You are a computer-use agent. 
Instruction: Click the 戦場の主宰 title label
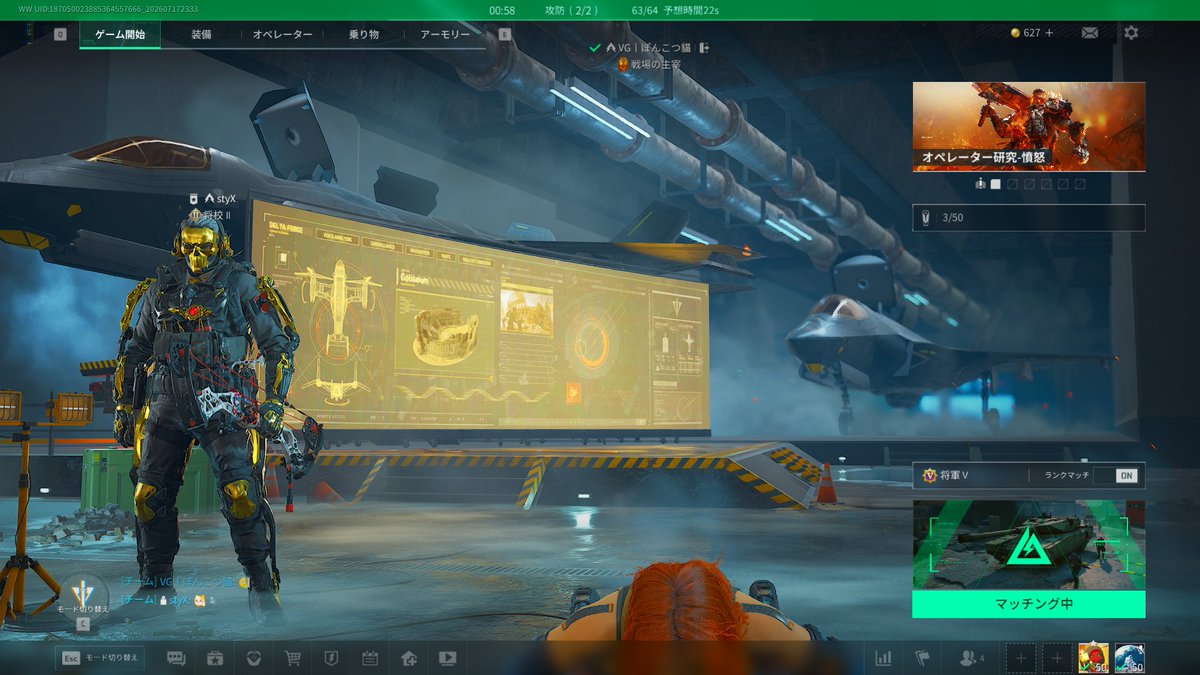(x=650, y=64)
